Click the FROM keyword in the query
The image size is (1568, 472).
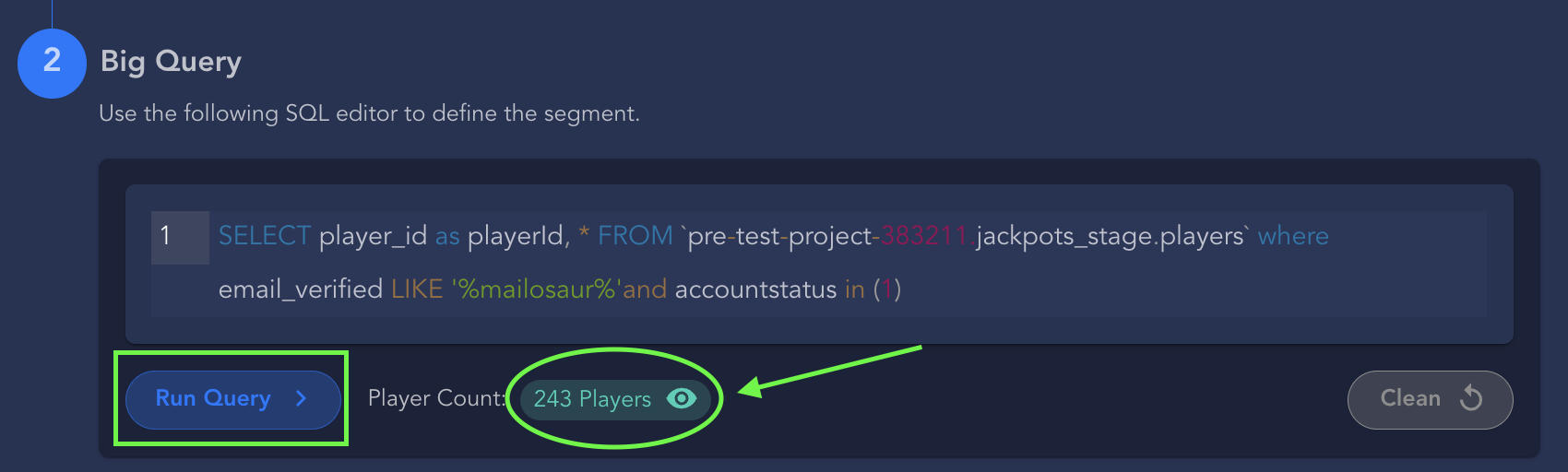pyautogui.click(x=636, y=236)
